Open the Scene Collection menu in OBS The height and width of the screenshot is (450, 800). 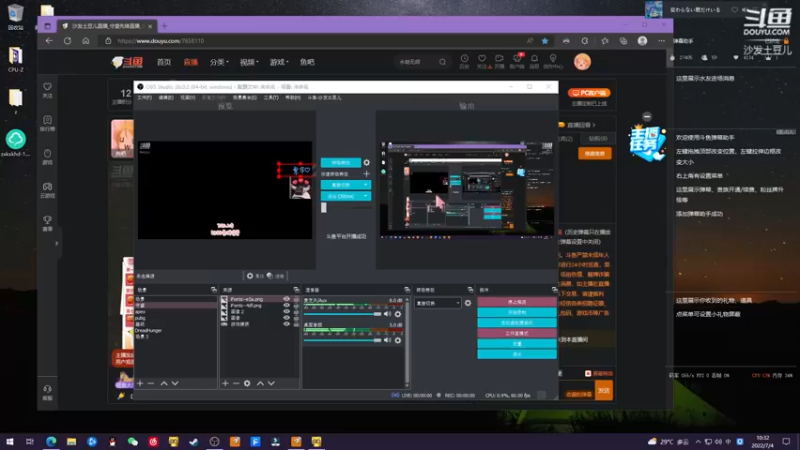(245, 97)
